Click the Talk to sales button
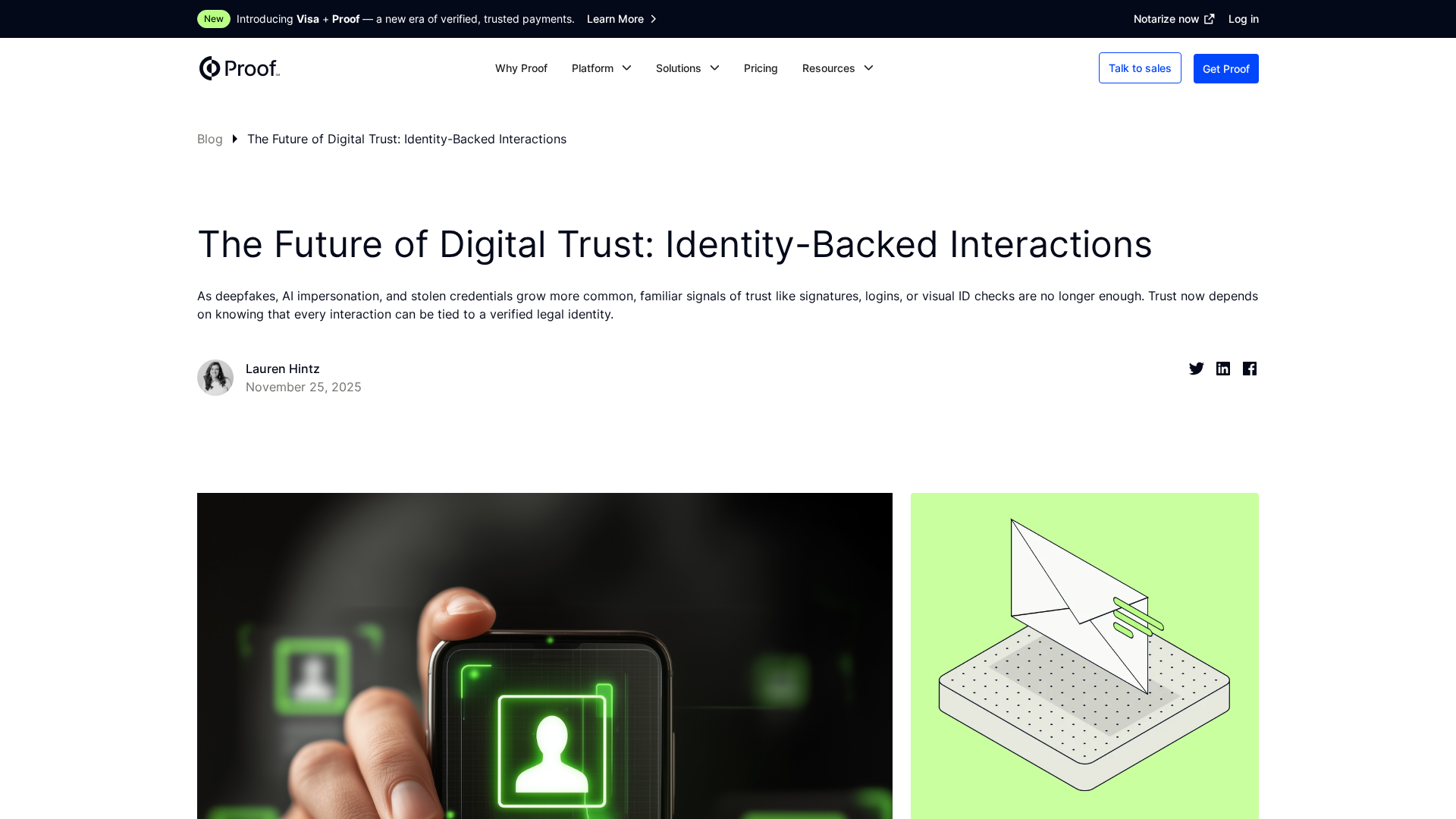The width and height of the screenshot is (1456, 819). (1140, 68)
